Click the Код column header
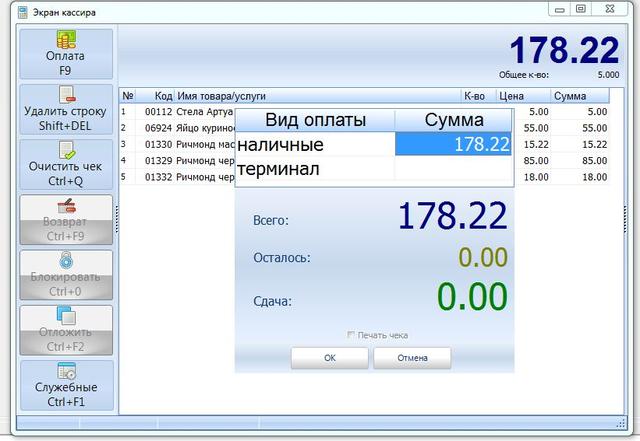Screen dimensions: 640x441 163,96
